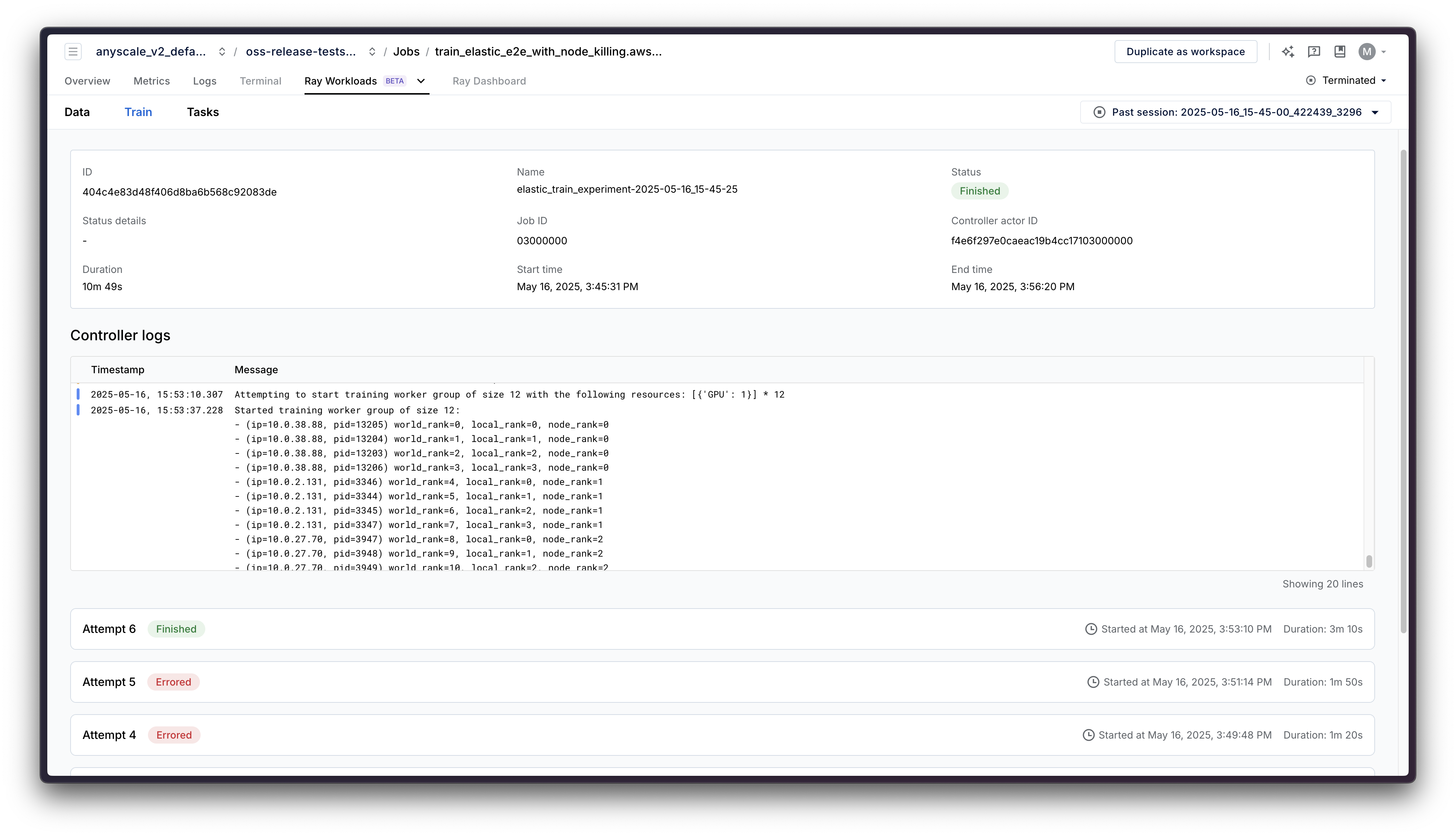The height and width of the screenshot is (836, 1456).
Task: Select the Tasks workload tab
Action: pyautogui.click(x=203, y=112)
